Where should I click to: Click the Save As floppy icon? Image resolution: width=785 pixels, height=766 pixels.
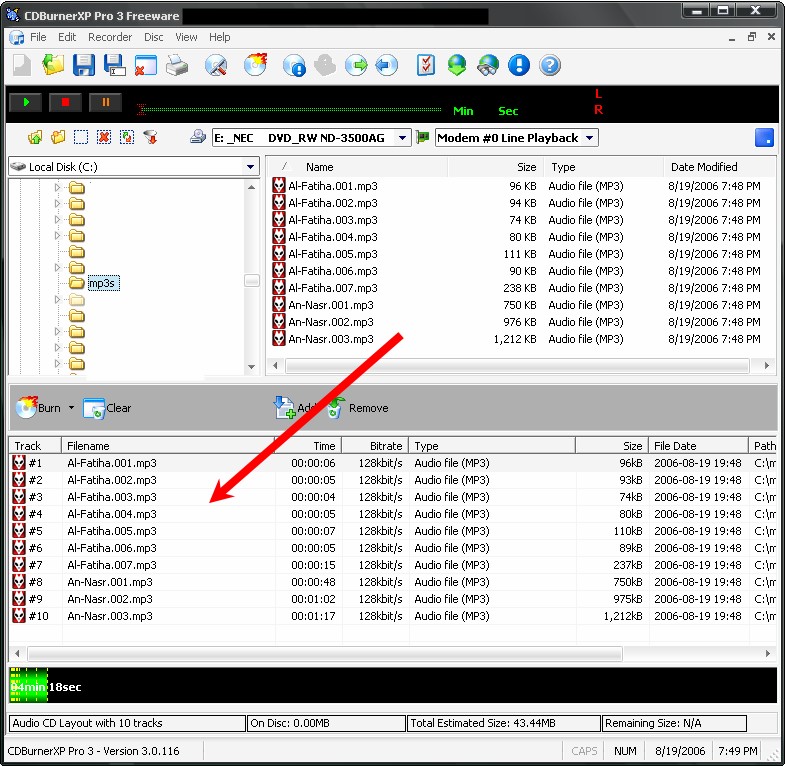(x=115, y=65)
